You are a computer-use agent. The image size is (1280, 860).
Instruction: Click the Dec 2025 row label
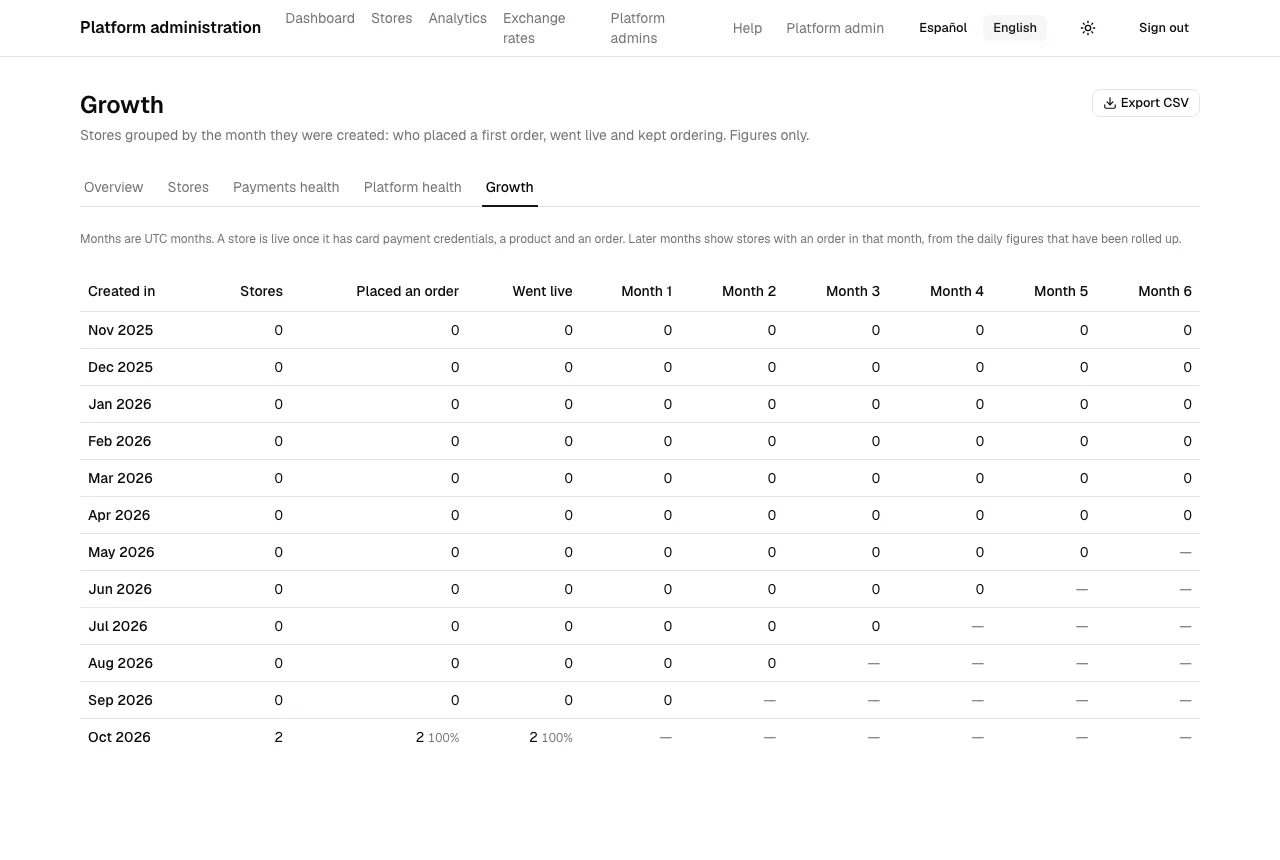[120, 367]
